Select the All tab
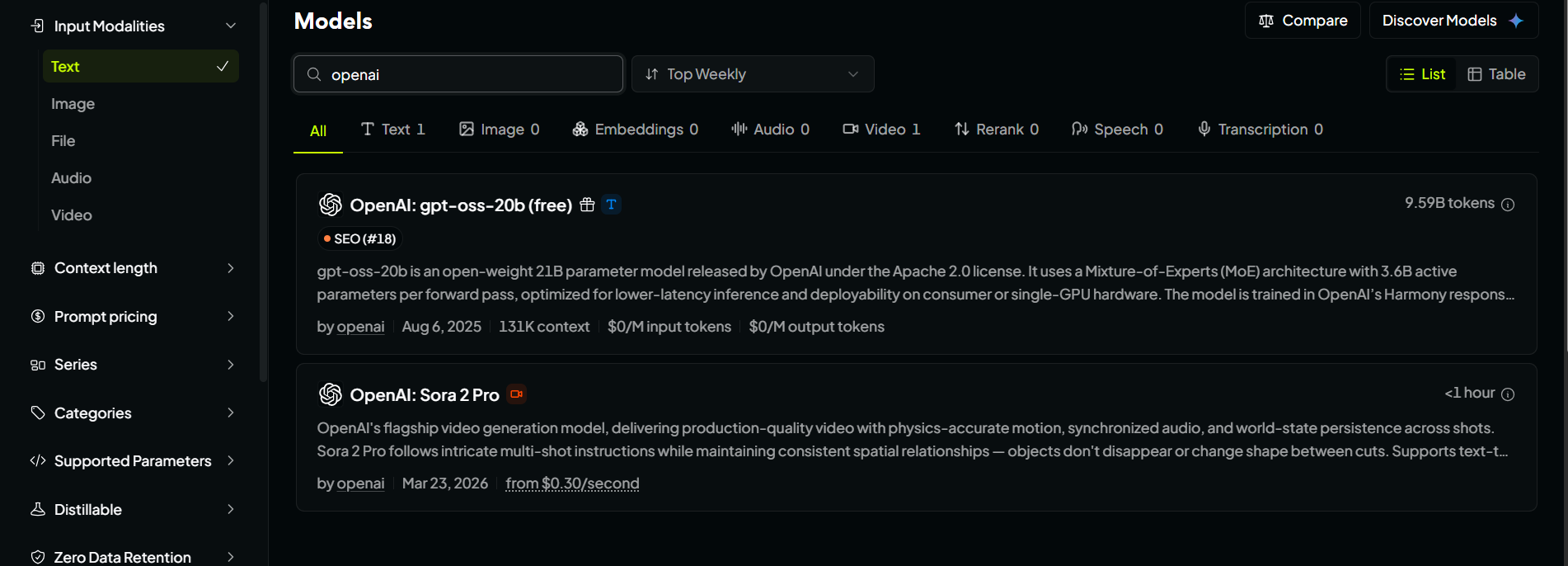Screen dimensions: 1568x566 tap(318, 130)
